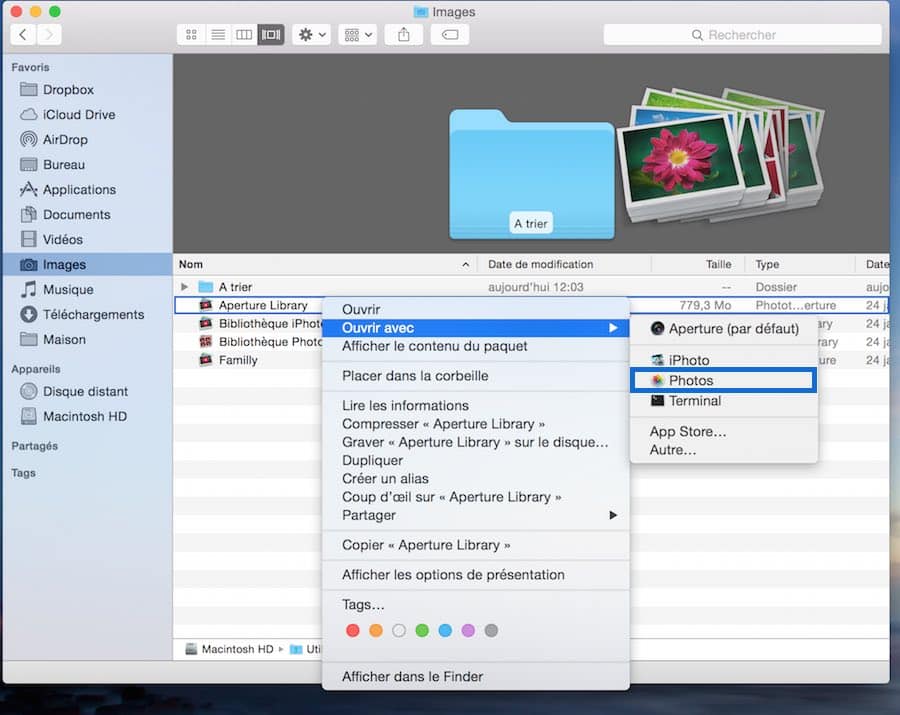Choose Afficher dans le Finder
900x715 pixels.
pos(476,677)
